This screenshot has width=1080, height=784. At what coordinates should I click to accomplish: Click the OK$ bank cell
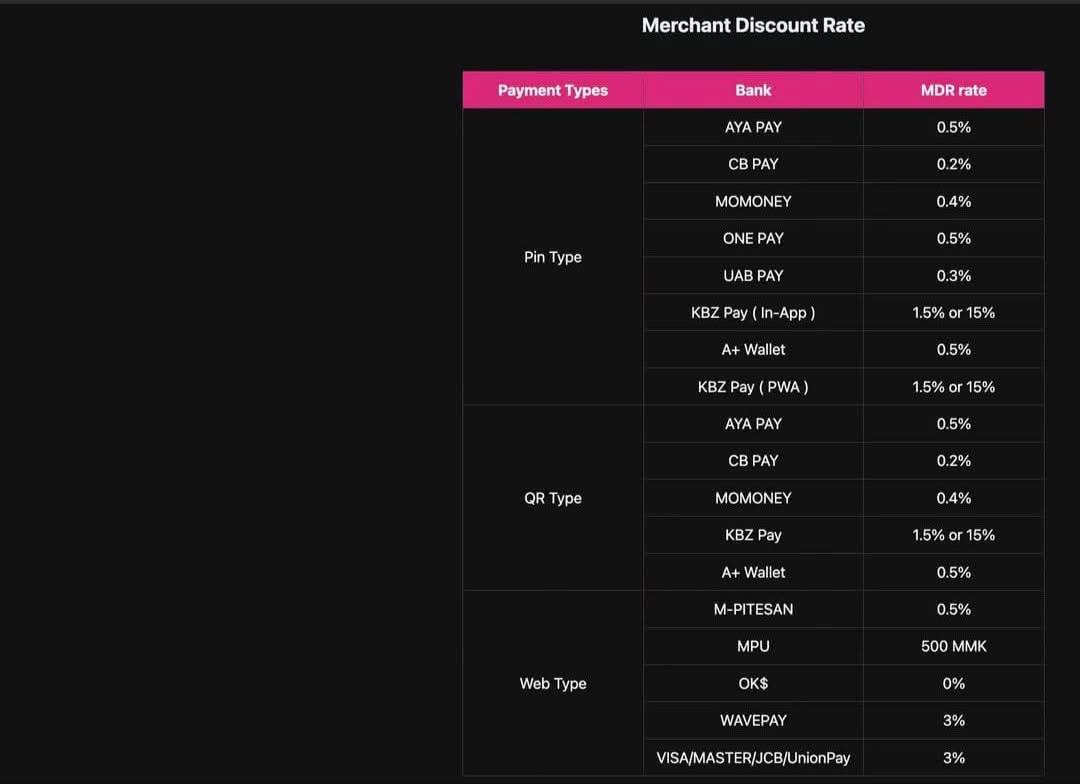[753, 683]
